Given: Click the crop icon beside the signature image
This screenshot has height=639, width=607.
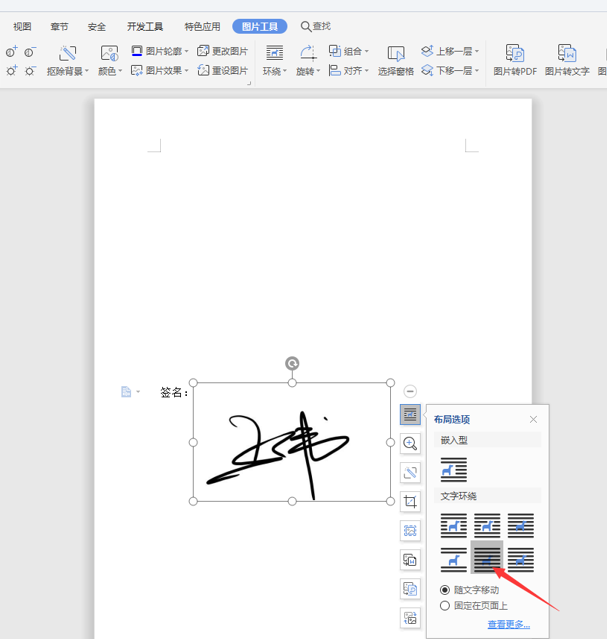Looking at the screenshot, I should click(x=410, y=502).
